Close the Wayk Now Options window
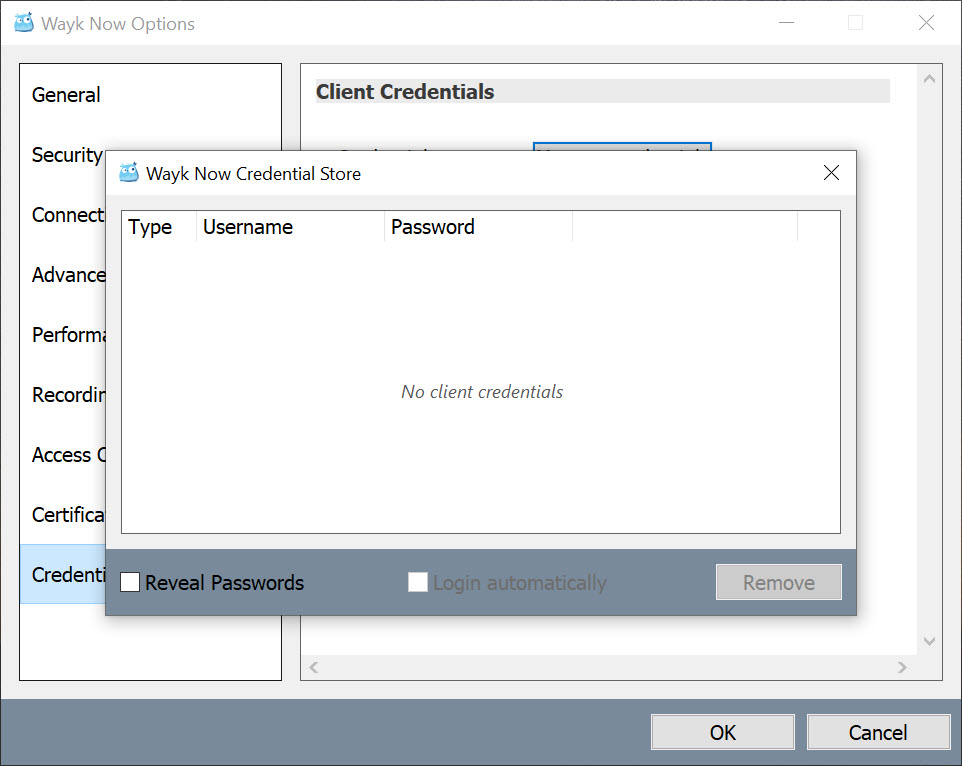This screenshot has width=962, height=766. [926, 23]
